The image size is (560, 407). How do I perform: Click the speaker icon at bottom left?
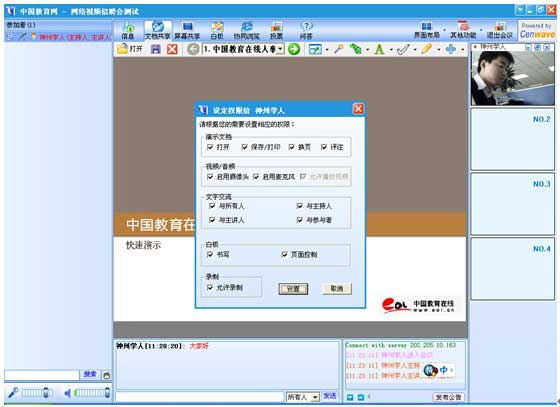pos(67,393)
